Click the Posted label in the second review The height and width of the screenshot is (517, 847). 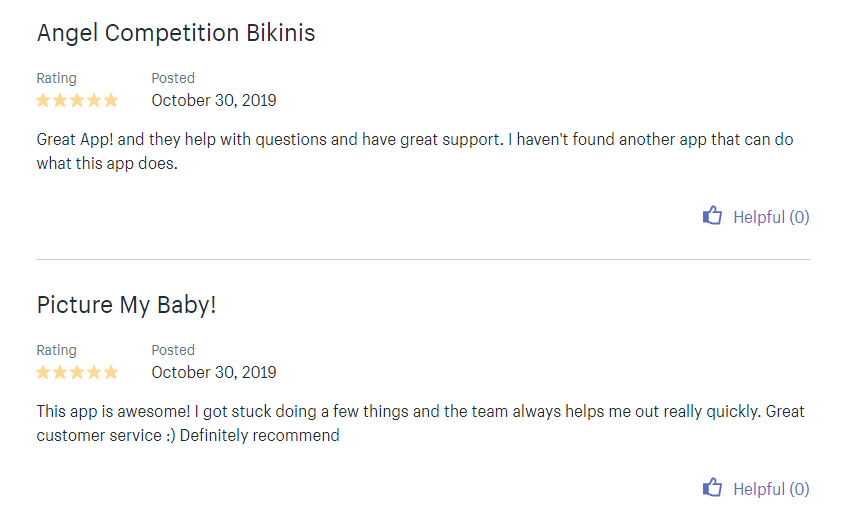[x=173, y=350]
